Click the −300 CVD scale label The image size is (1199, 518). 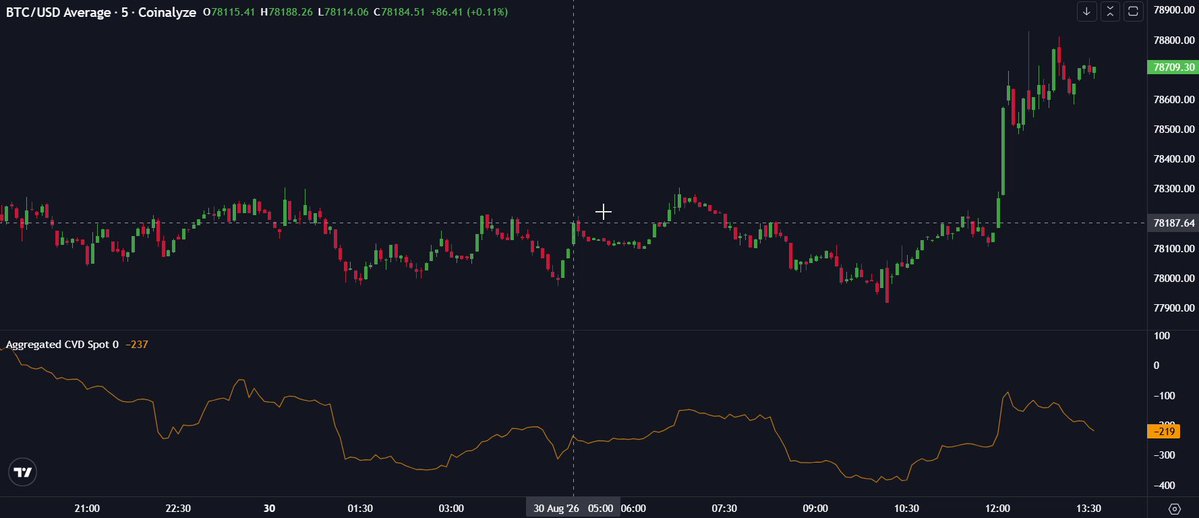click(1164, 455)
